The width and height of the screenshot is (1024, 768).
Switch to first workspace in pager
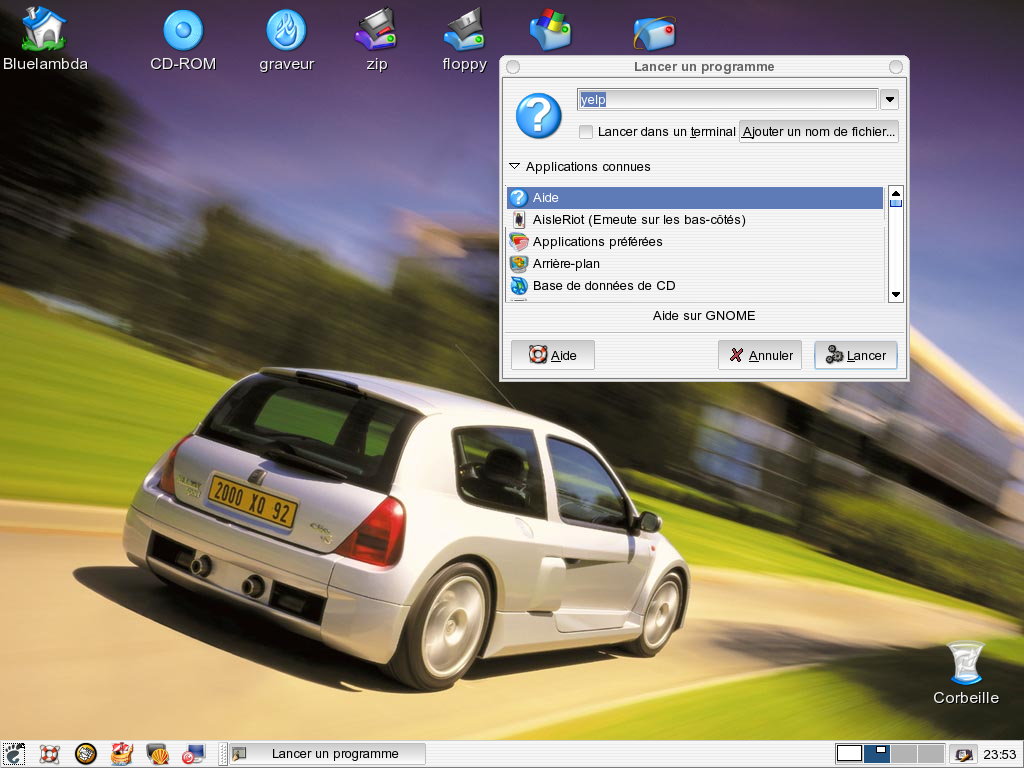click(849, 754)
